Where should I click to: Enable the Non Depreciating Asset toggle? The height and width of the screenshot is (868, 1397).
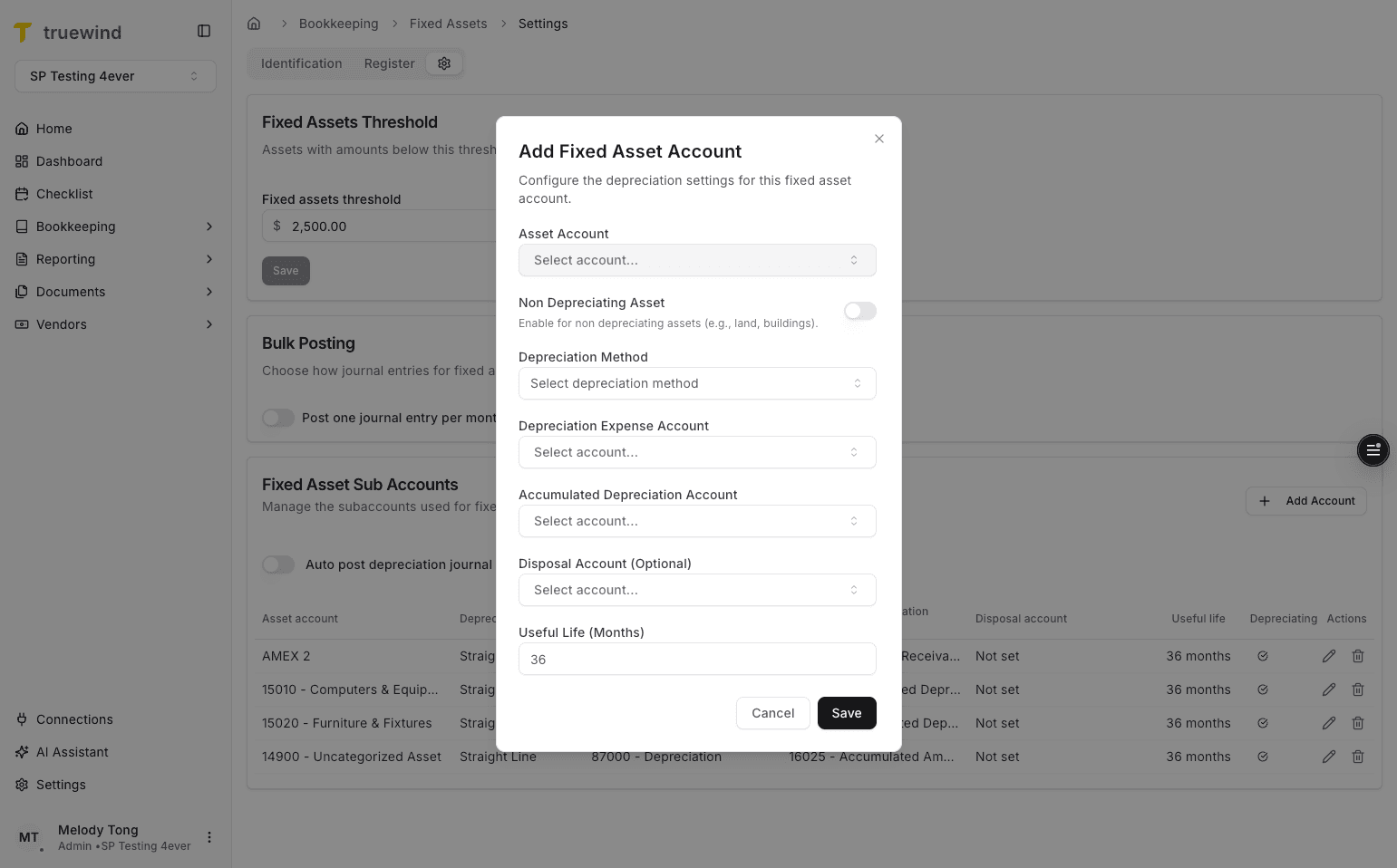(859, 311)
